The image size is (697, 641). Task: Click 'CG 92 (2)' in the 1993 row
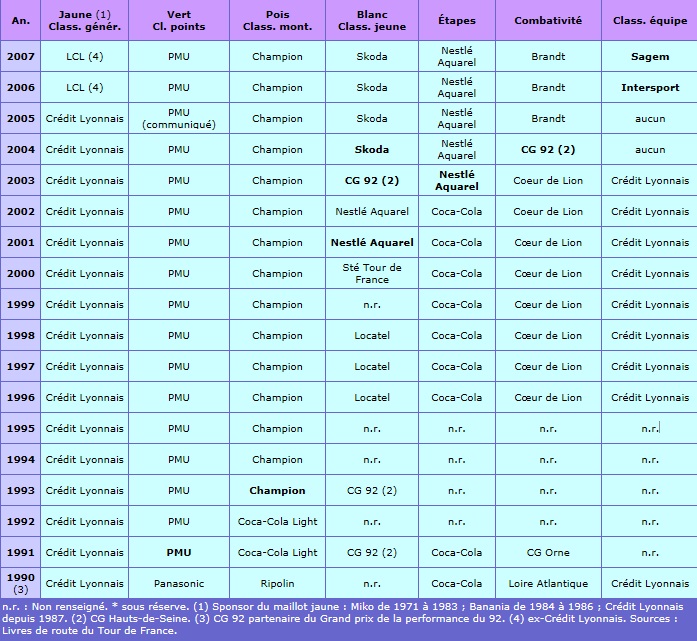[x=372, y=491]
